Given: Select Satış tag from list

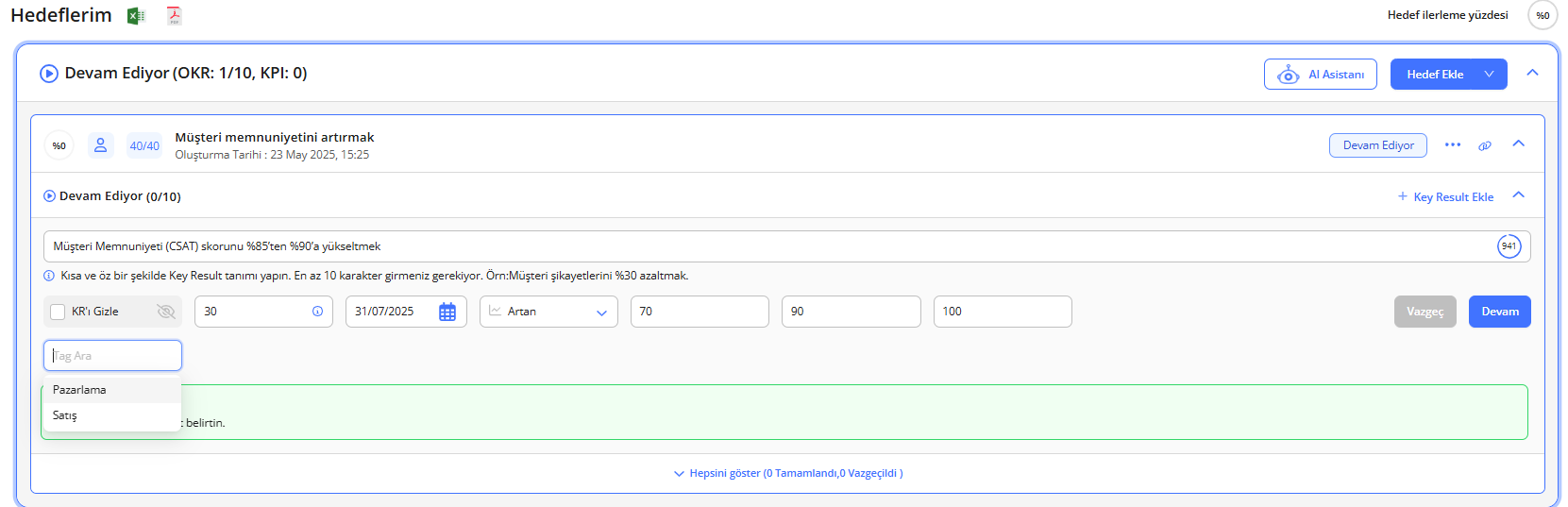Looking at the screenshot, I should [65, 415].
